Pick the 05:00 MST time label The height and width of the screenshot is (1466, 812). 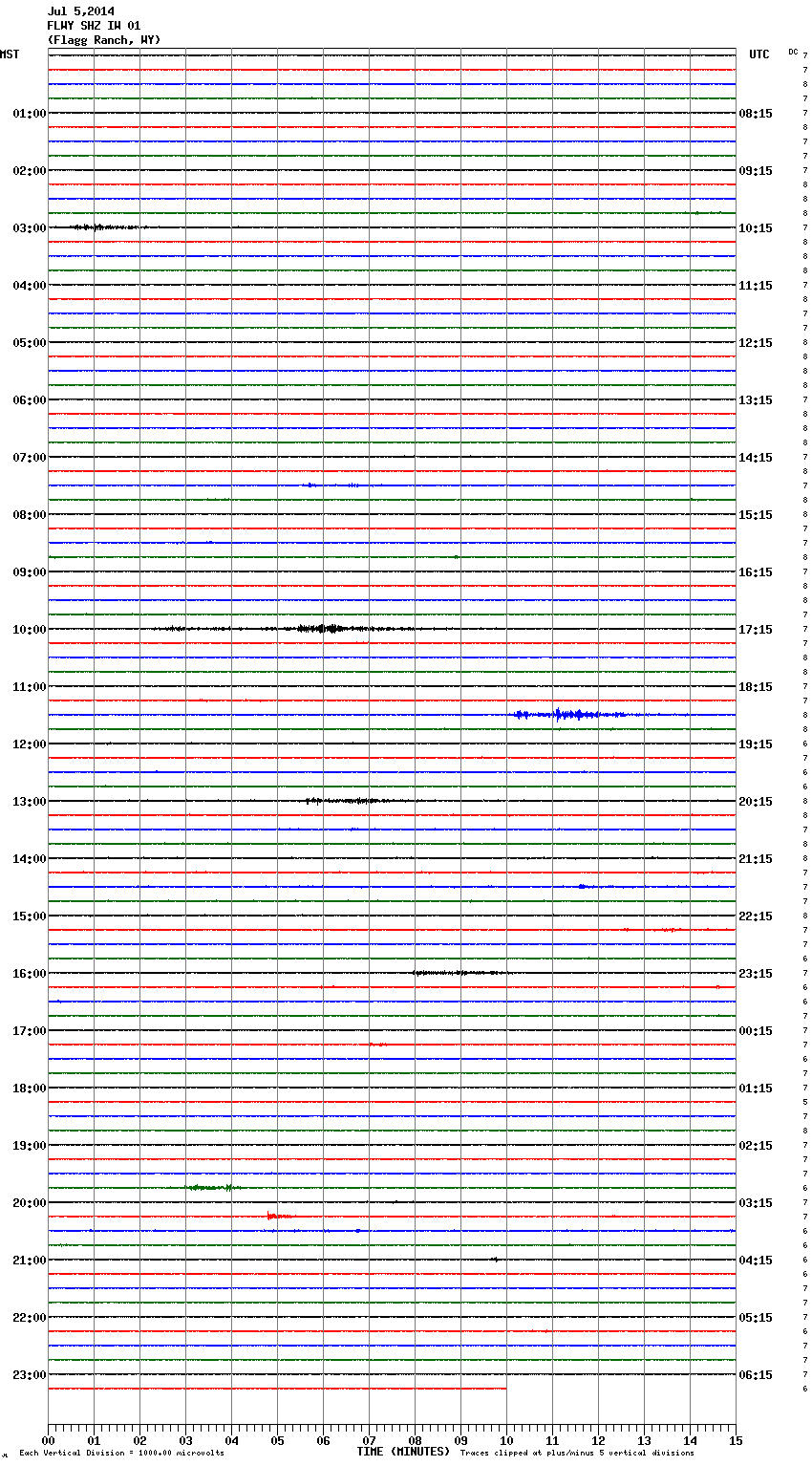(x=29, y=343)
